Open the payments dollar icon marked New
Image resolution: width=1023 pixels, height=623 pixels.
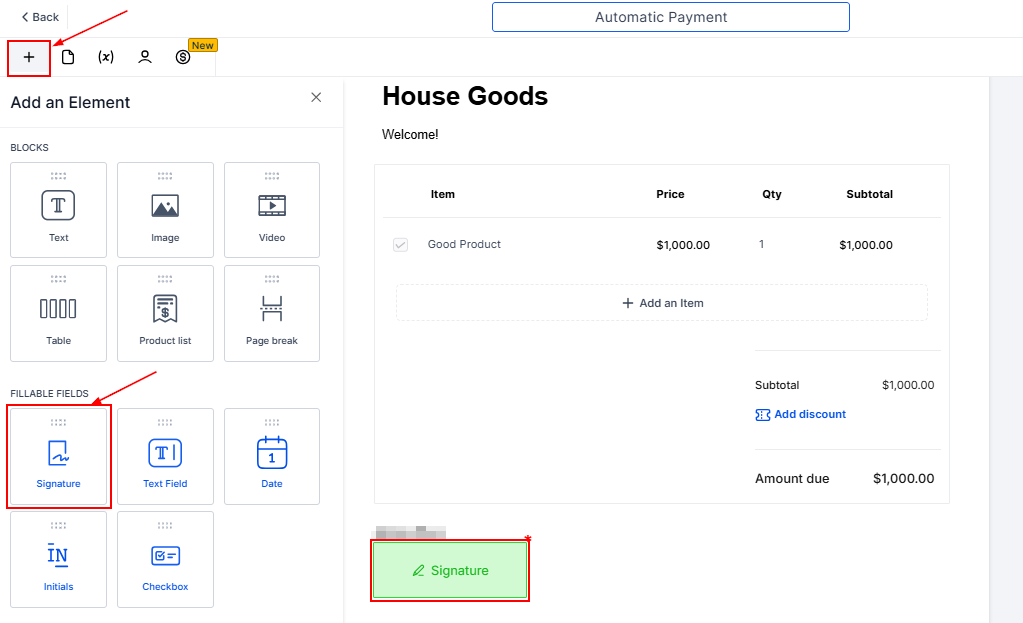183,57
